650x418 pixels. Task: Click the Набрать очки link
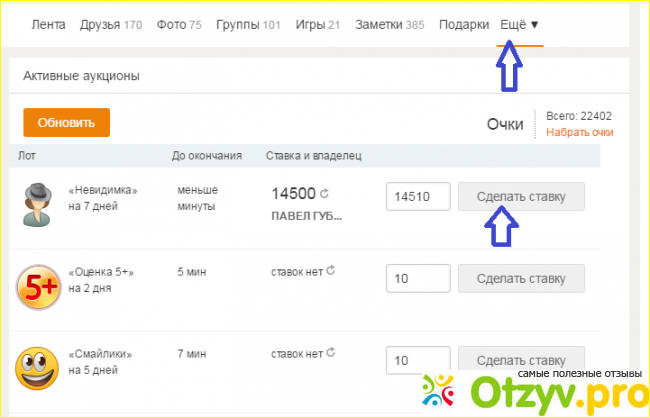pos(580,132)
